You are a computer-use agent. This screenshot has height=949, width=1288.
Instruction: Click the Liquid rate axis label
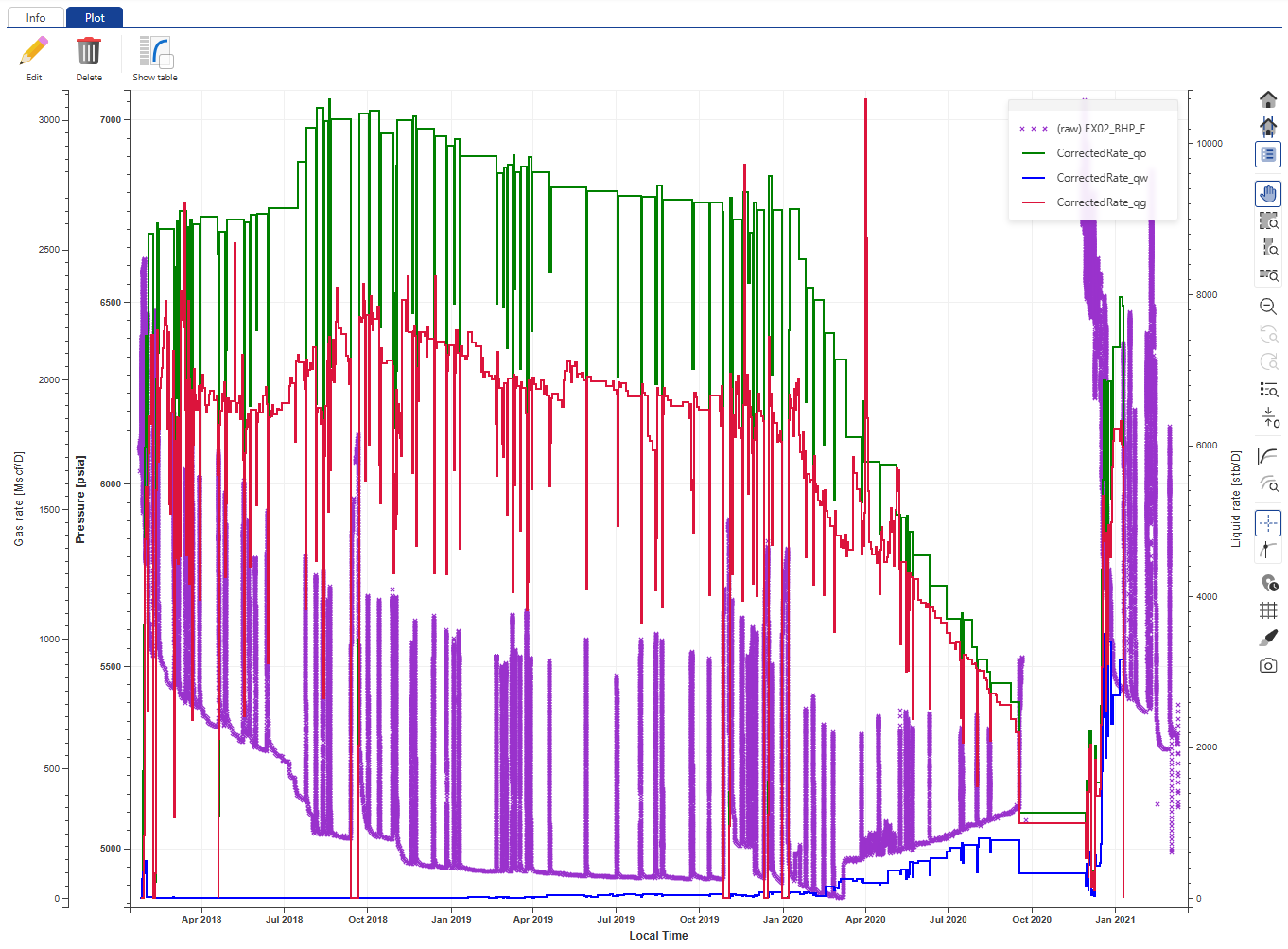coord(1235,499)
